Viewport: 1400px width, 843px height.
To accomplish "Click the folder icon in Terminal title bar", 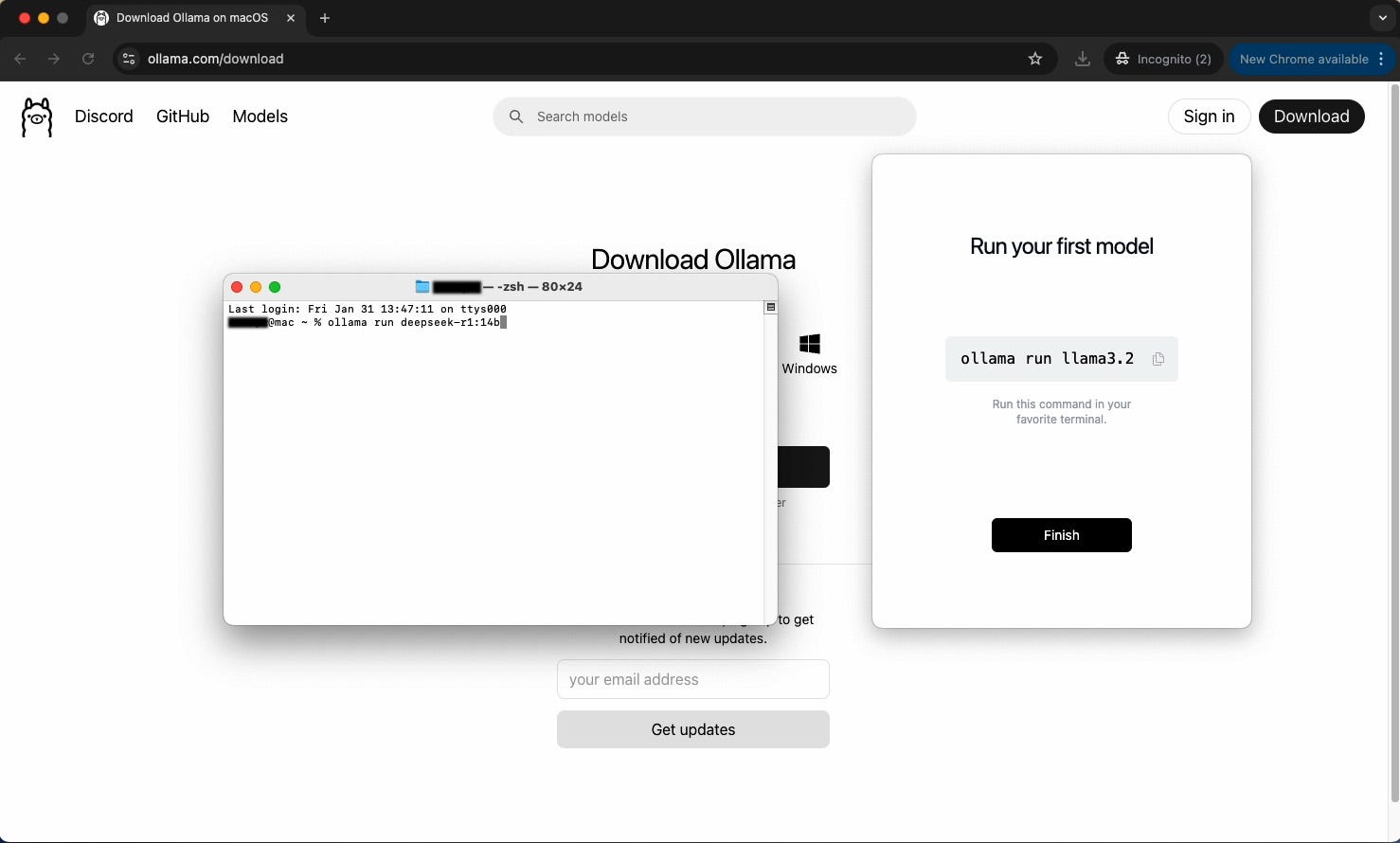I will 422,287.
